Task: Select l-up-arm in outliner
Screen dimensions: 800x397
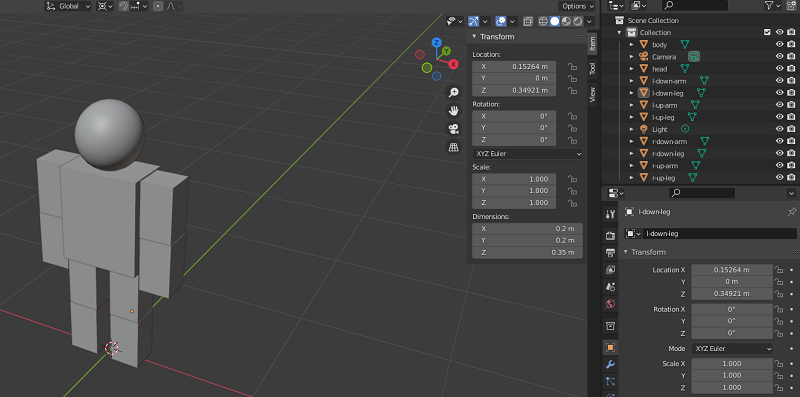Action: (664, 105)
